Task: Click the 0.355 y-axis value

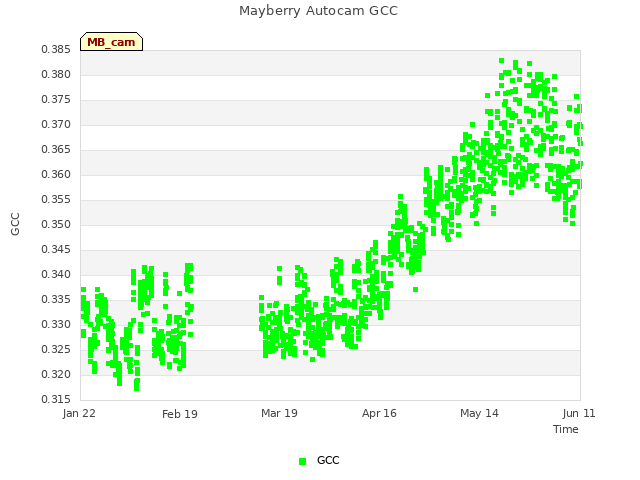Action: coord(56,199)
